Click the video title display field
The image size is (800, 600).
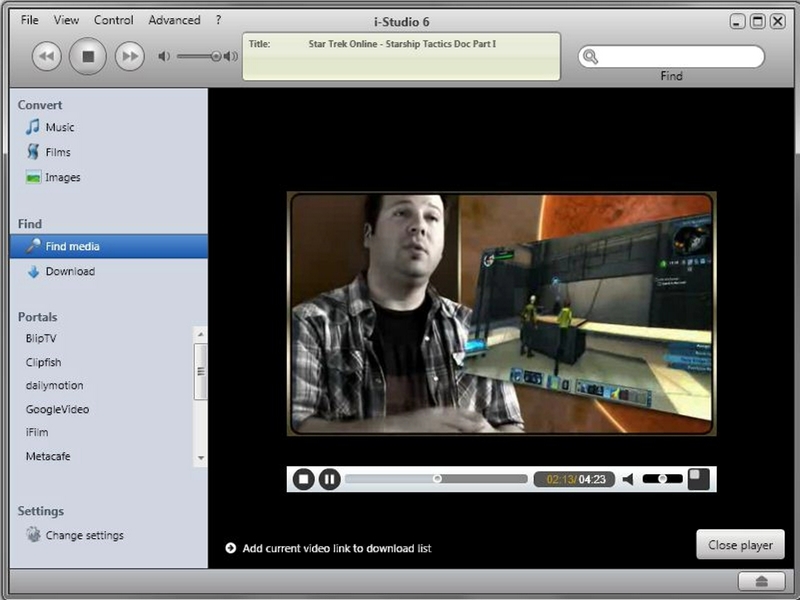(402, 57)
